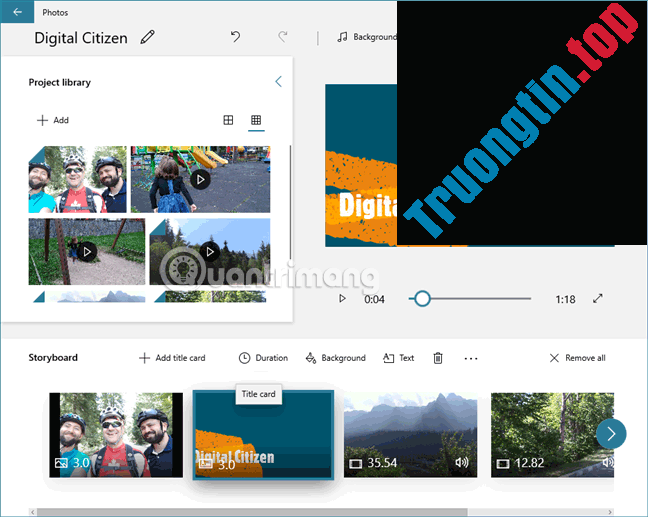Open Background music options

[367, 37]
